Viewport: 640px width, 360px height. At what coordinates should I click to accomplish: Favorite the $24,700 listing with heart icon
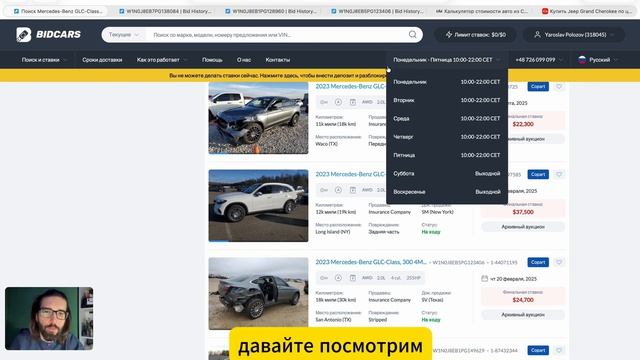(x=559, y=262)
